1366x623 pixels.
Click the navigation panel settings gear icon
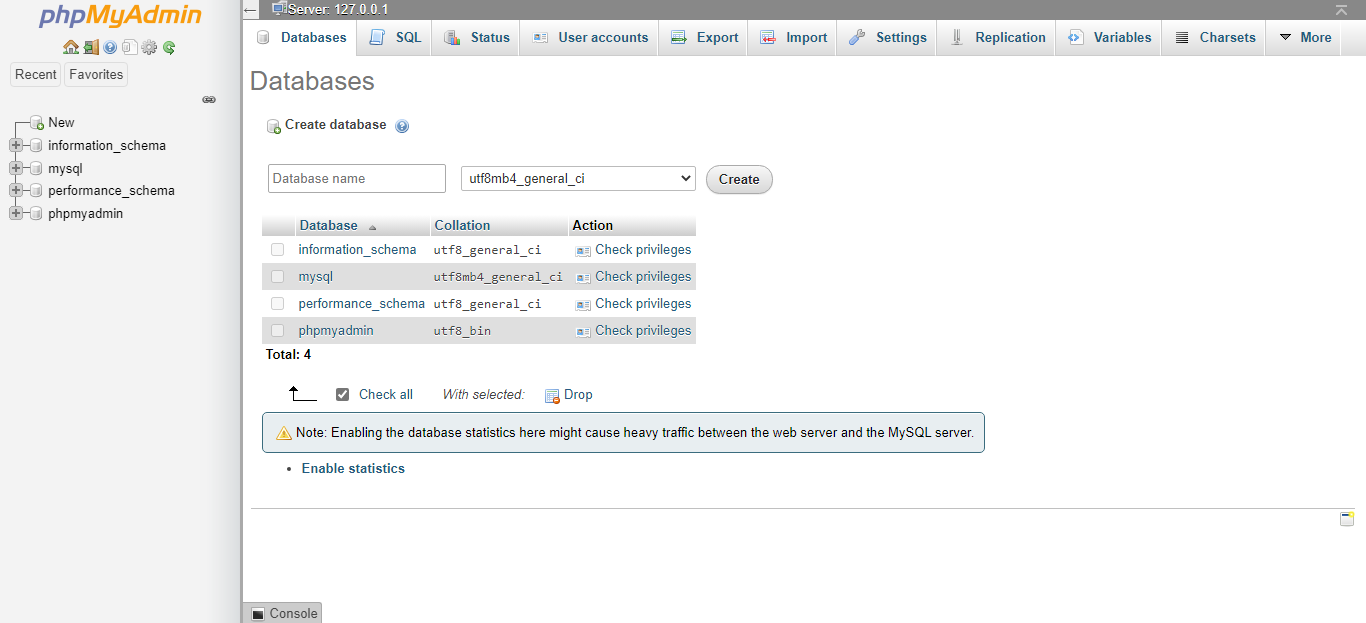[149, 47]
